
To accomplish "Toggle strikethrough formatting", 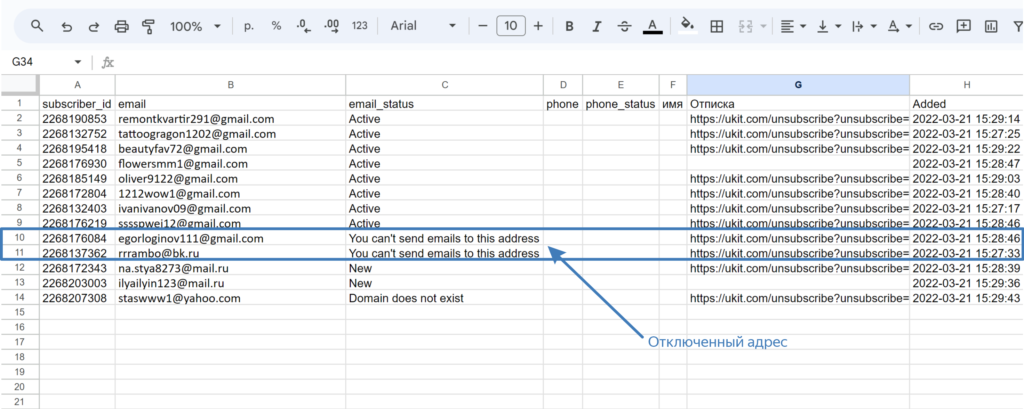I will coord(624,26).
